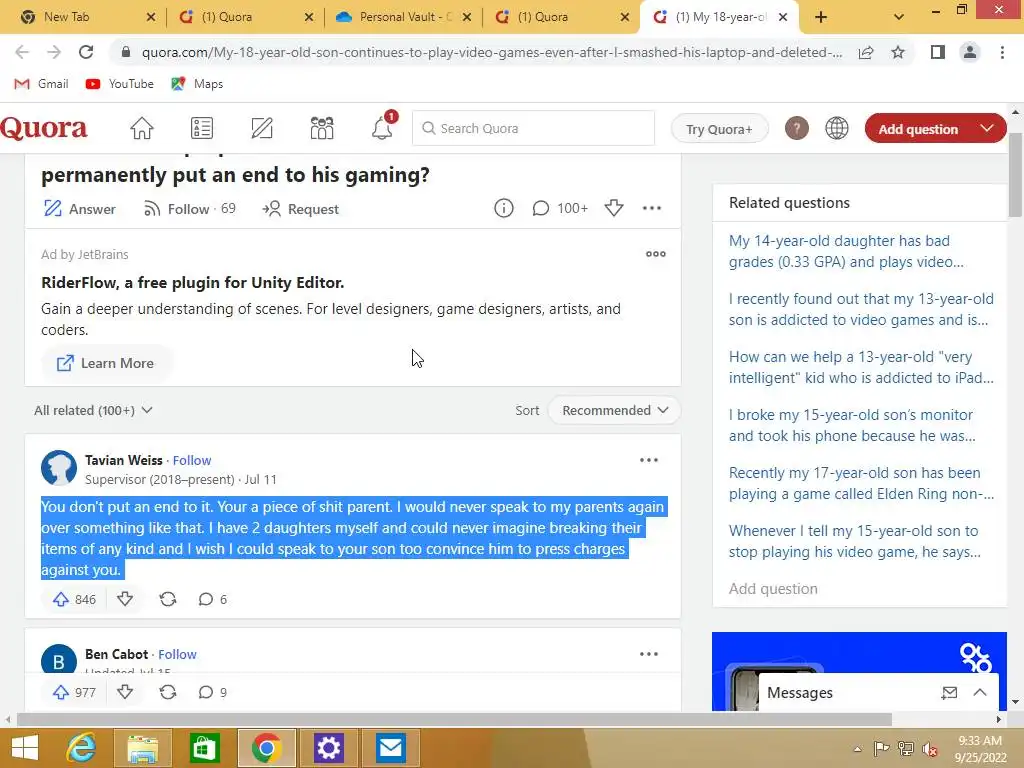Expand the Add question dropdown arrow
Image resolution: width=1024 pixels, height=768 pixels.
click(987, 129)
